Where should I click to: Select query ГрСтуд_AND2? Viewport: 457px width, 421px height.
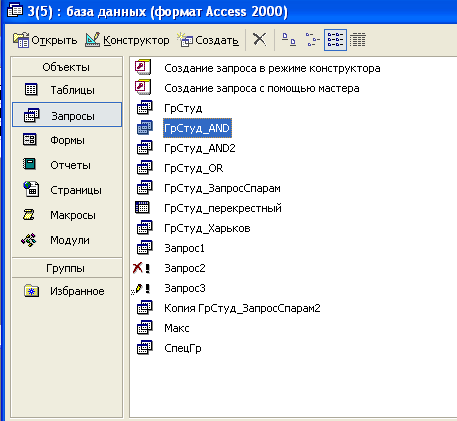coord(200,148)
